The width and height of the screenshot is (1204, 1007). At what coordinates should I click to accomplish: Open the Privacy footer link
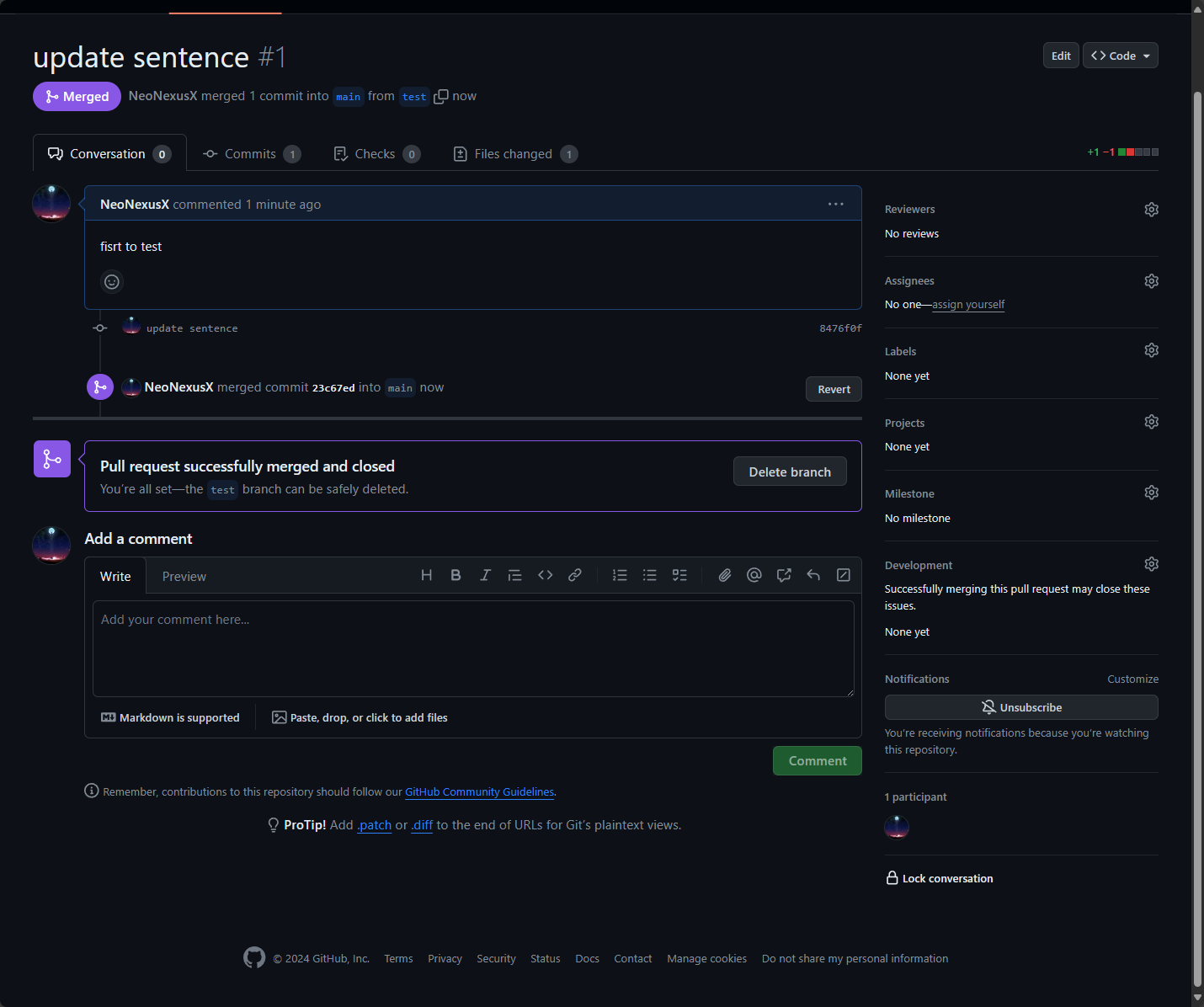[x=445, y=958]
